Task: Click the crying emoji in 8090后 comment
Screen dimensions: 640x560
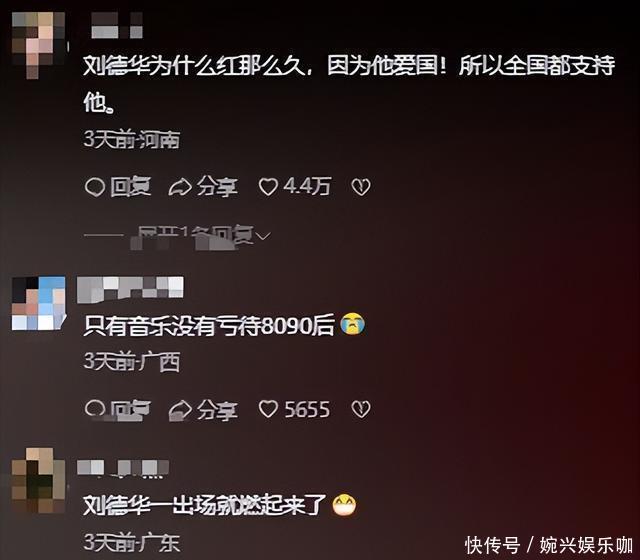Action: tap(353, 324)
